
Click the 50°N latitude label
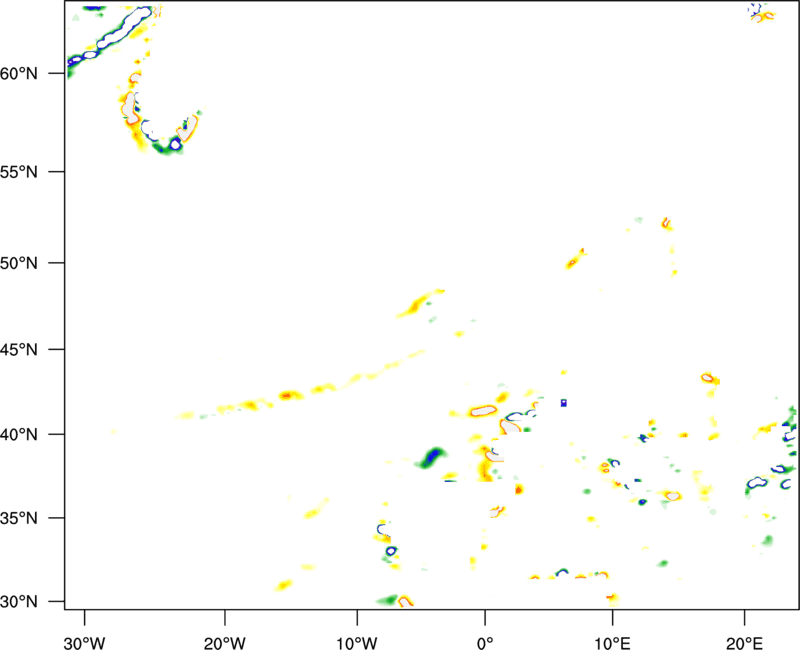tap(19, 263)
